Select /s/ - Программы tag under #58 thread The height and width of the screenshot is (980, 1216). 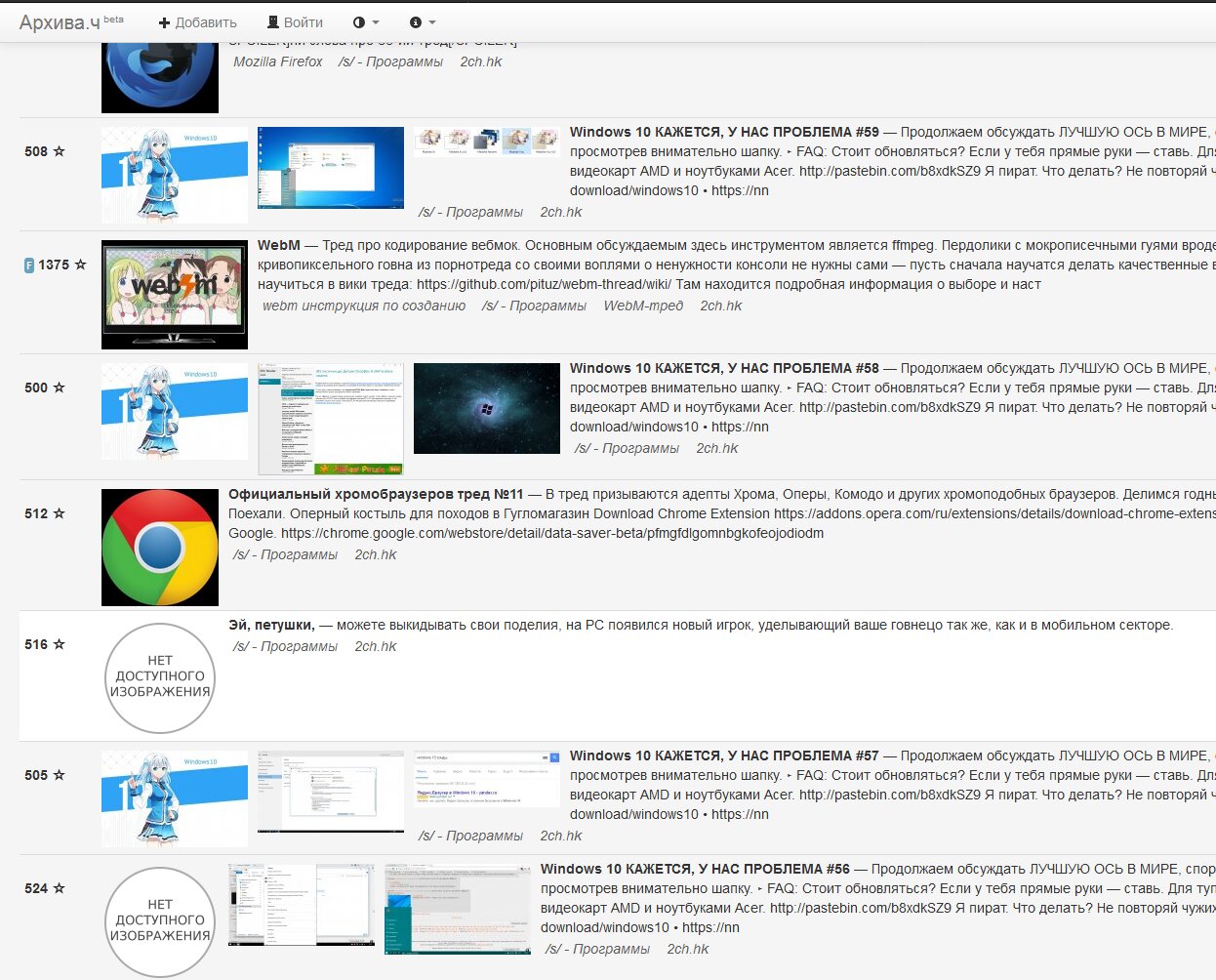(627, 448)
